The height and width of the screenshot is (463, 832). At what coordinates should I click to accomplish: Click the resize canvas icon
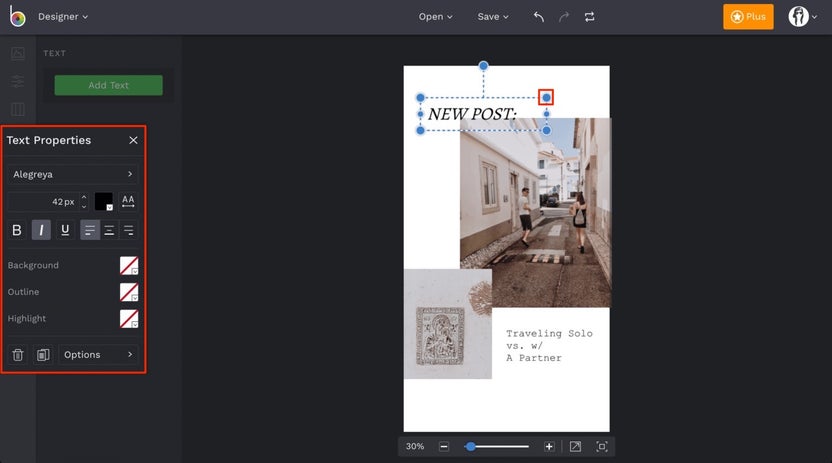tap(575, 447)
